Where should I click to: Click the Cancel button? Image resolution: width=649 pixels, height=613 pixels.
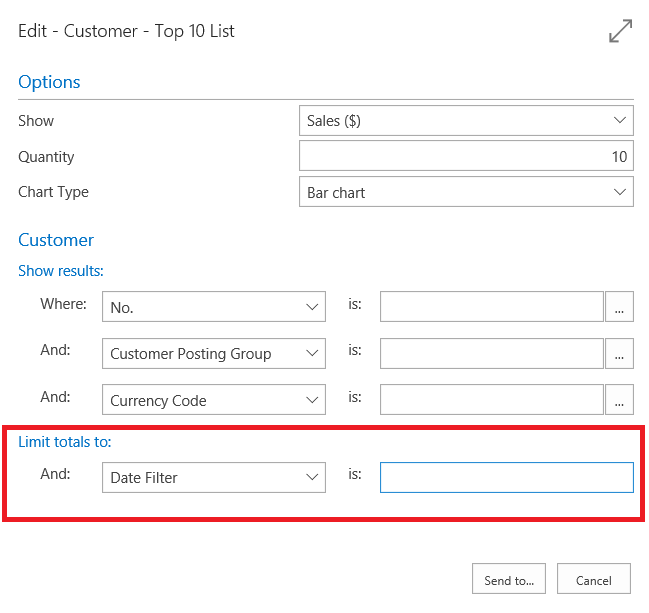point(594,580)
